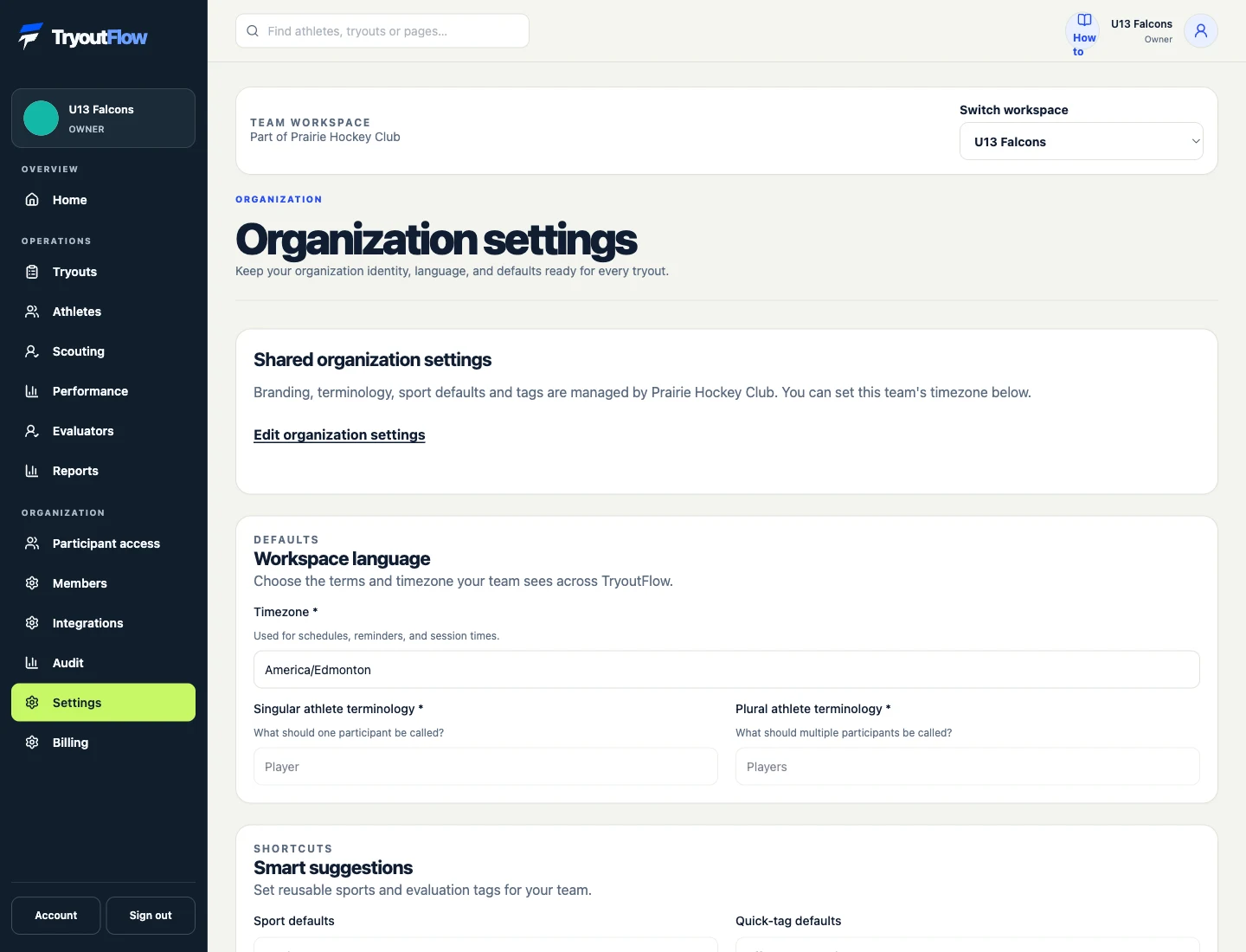Open the user profile avatar icon
Screen dimensions: 1246x952
click(1201, 31)
